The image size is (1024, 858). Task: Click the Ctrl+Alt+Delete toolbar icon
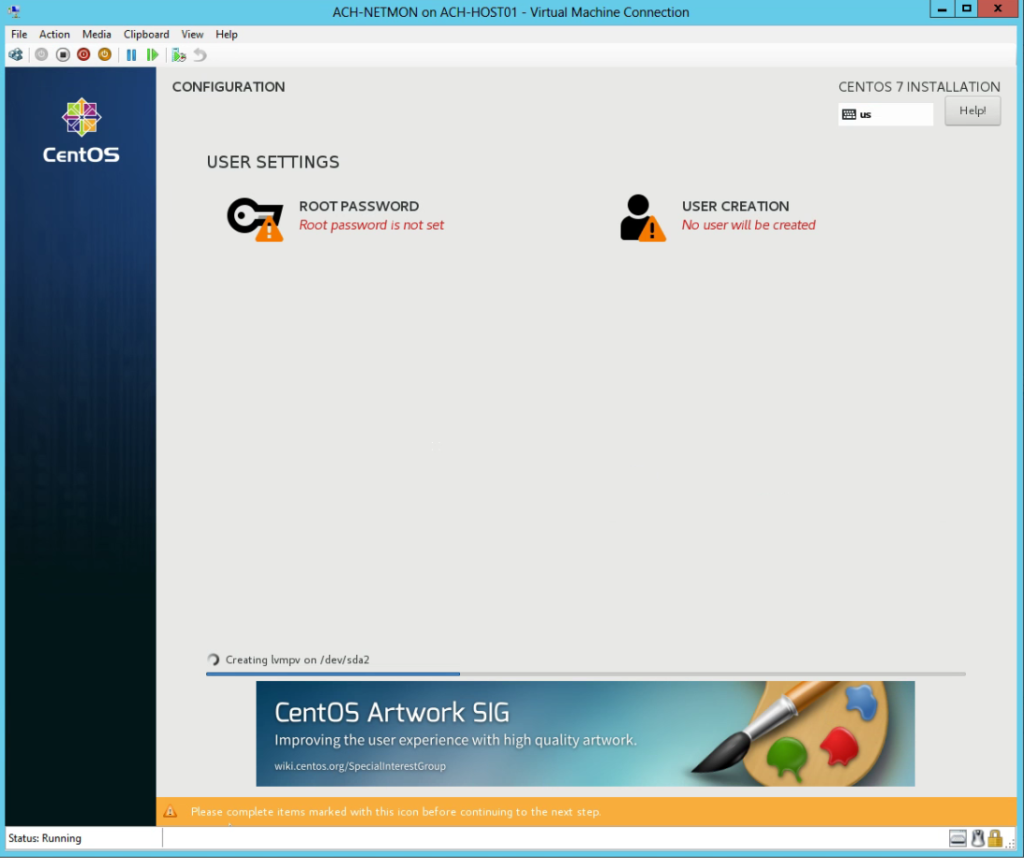coord(16,55)
